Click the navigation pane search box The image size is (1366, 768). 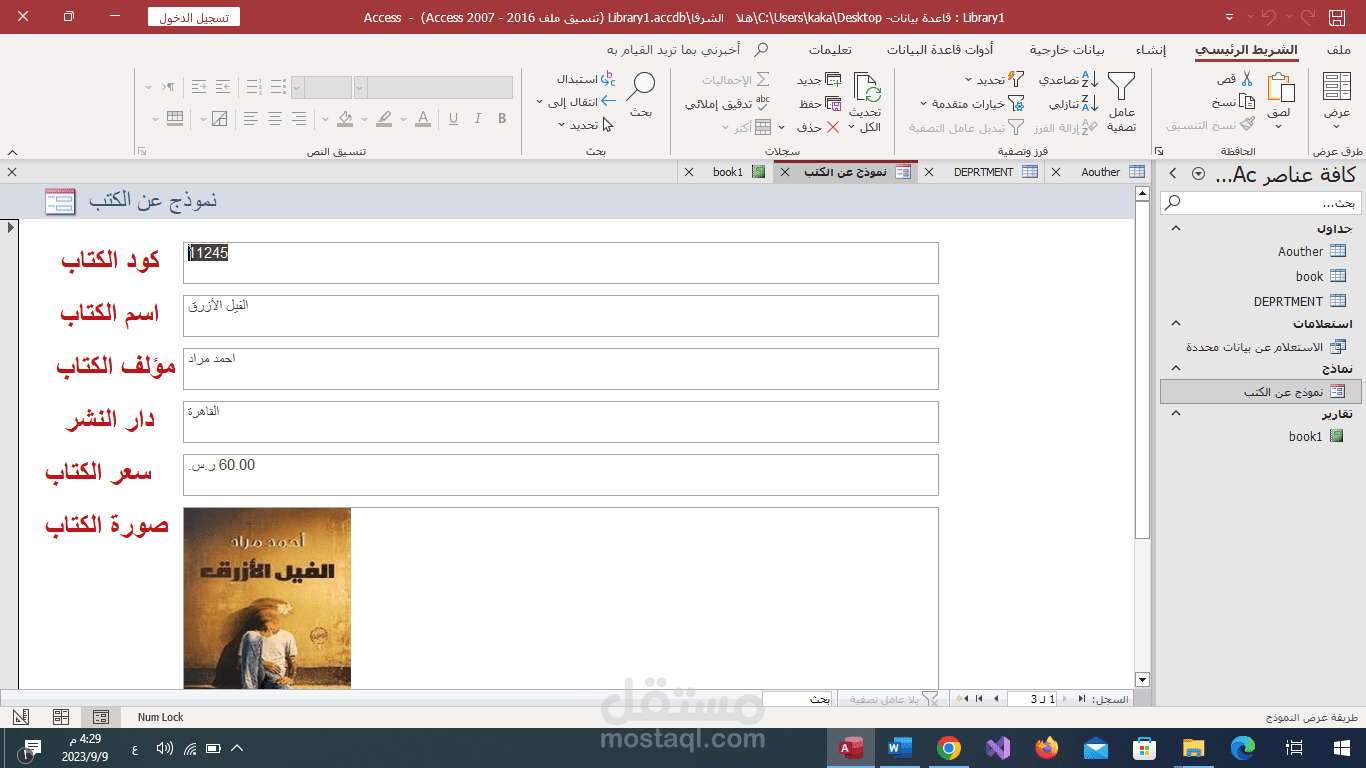[1261, 203]
